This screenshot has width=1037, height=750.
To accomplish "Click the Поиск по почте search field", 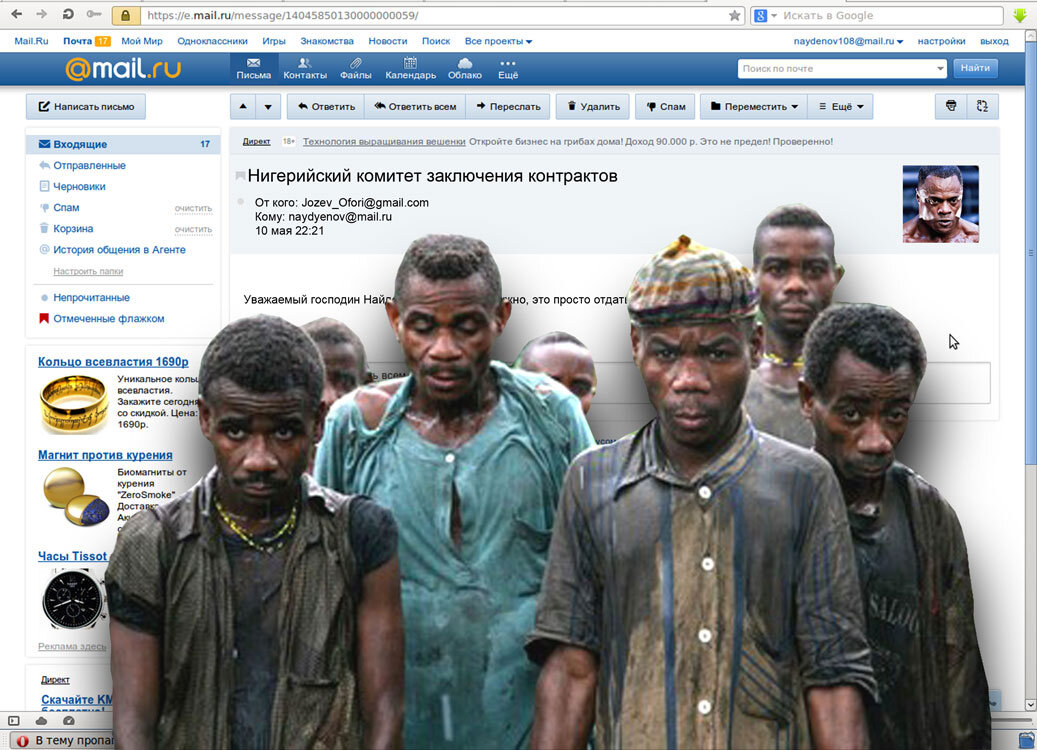I will [838, 68].
